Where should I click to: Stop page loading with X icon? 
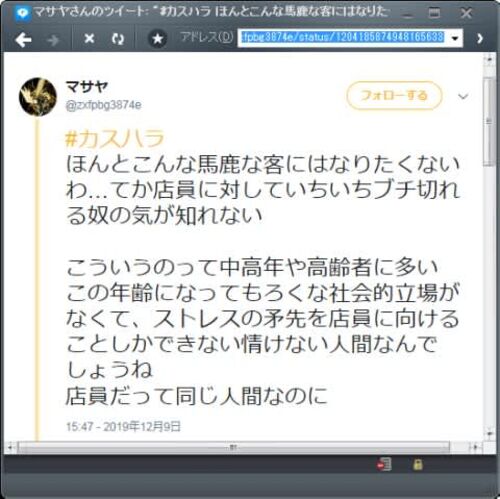(89, 39)
